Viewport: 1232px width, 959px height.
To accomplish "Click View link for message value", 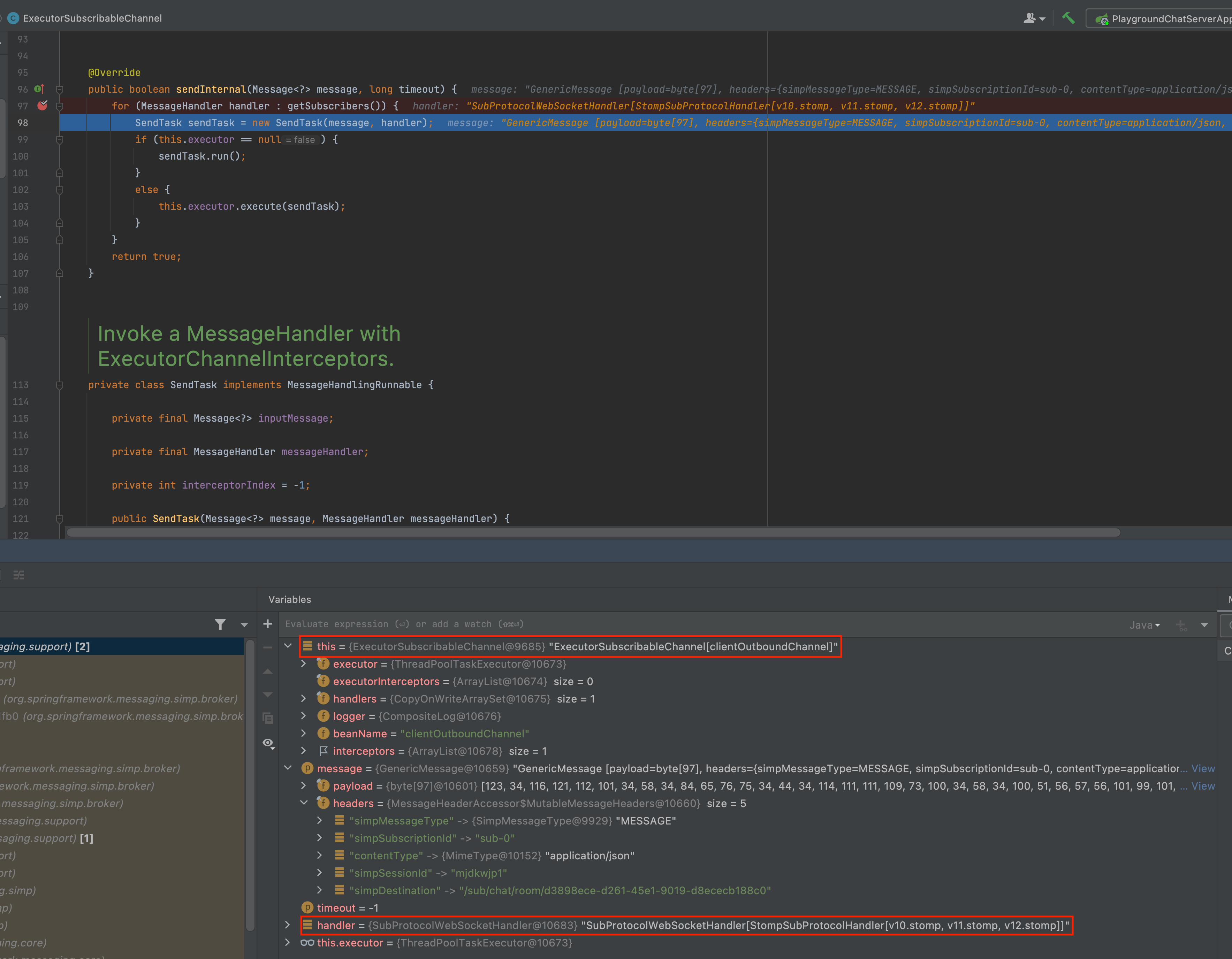I will pos(1203,768).
